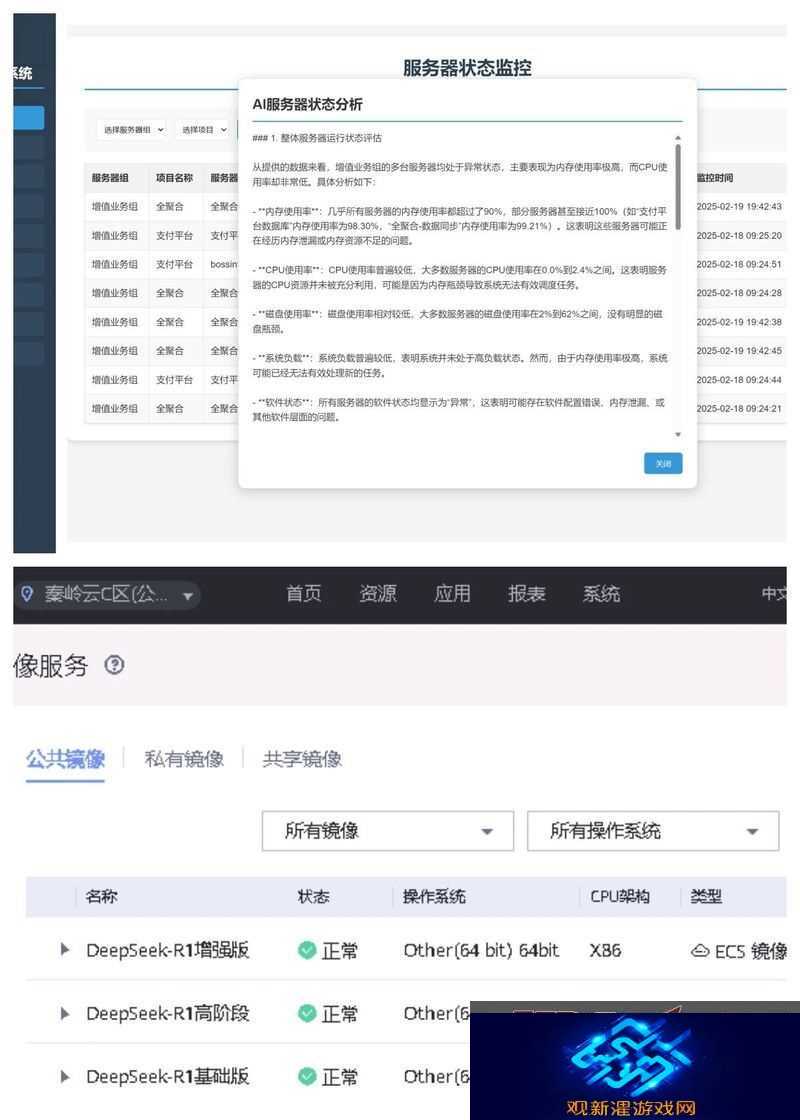Click the 服务器状态监控 page title
The height and width of the screenshot is (1120, 800).
click(467, 68)
